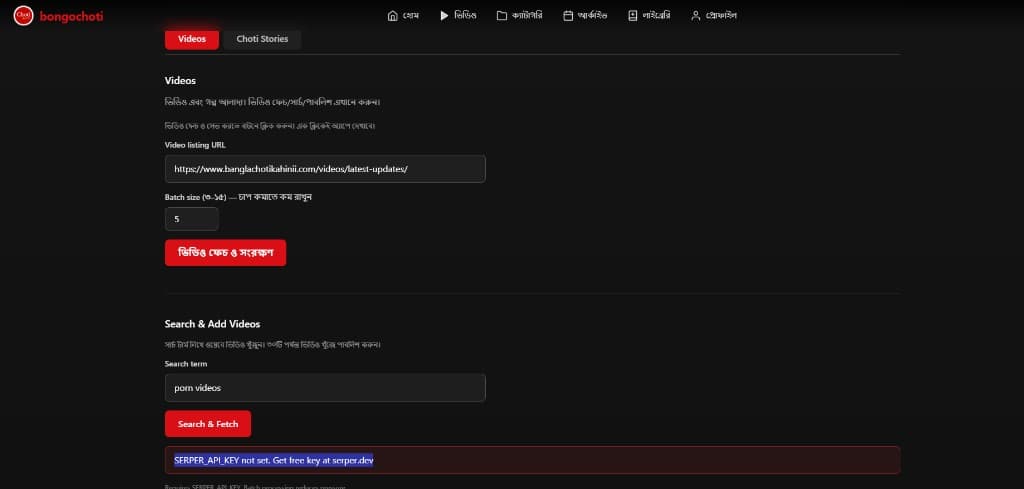Click into the Search term field
The image size is (1024, 489).
(325, 387)
